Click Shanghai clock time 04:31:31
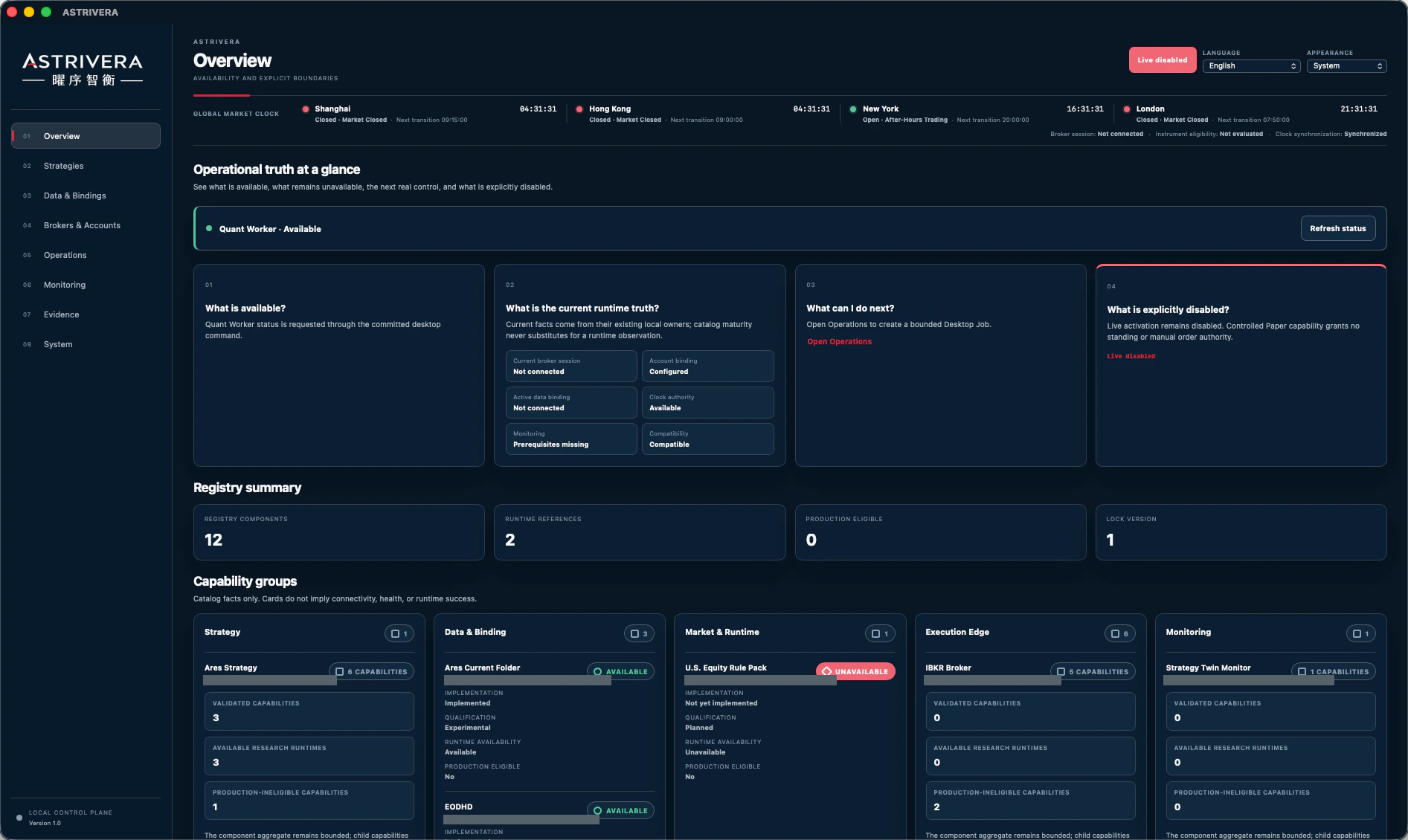Image resolution: width=1408 pixels, height=840 pixels. click(x=538, y=109)
